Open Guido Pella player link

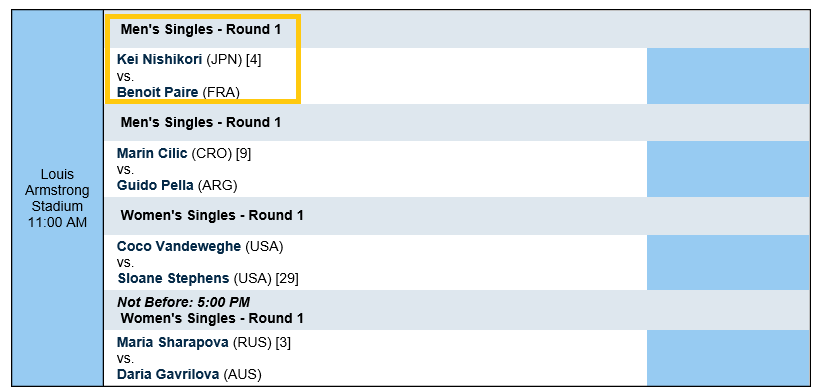point(155,186)
